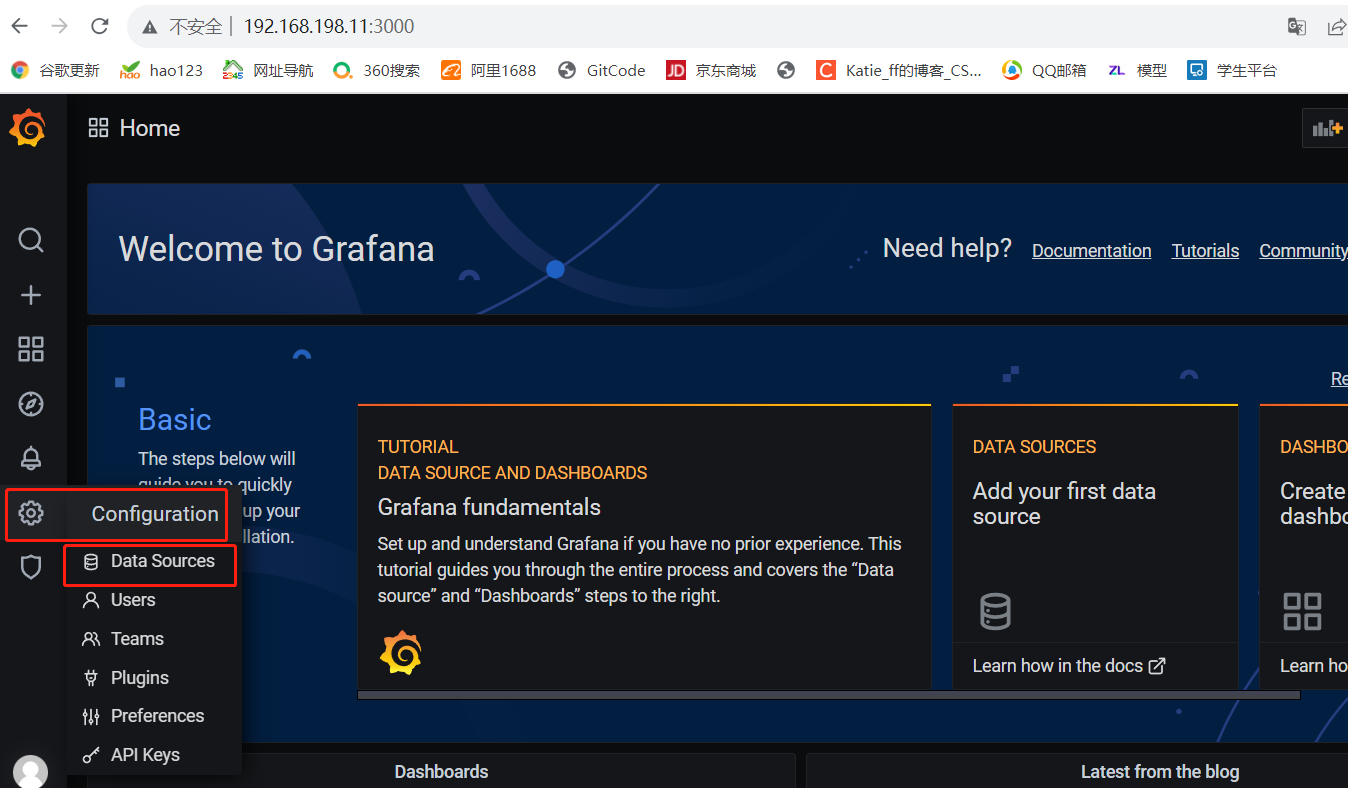1348x788 pixels.
Task: Open the Grafana fundamentals tutorial card
Action: [x=644, y=547]
